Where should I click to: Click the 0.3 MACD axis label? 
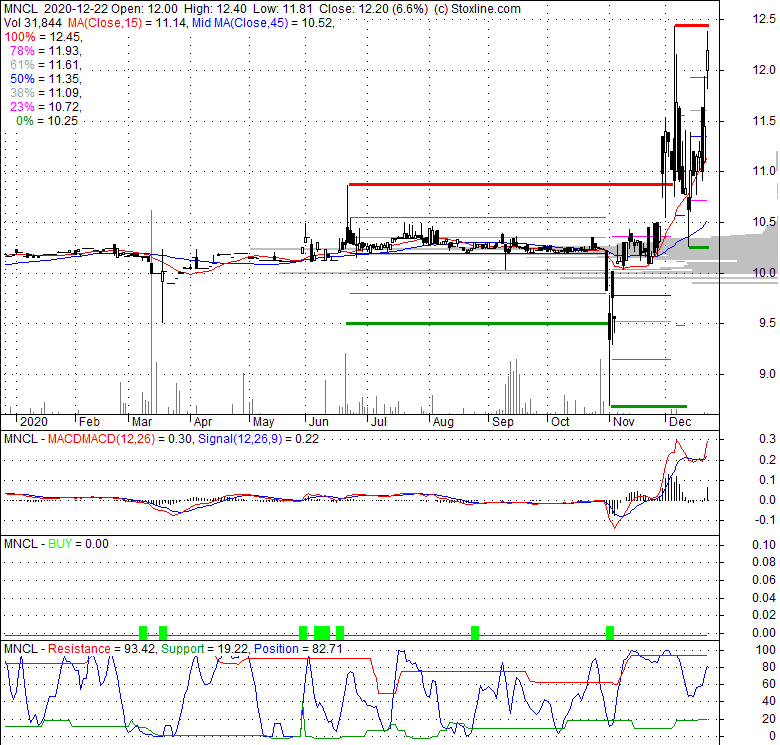pyautogui.click(x=768, y=439)
